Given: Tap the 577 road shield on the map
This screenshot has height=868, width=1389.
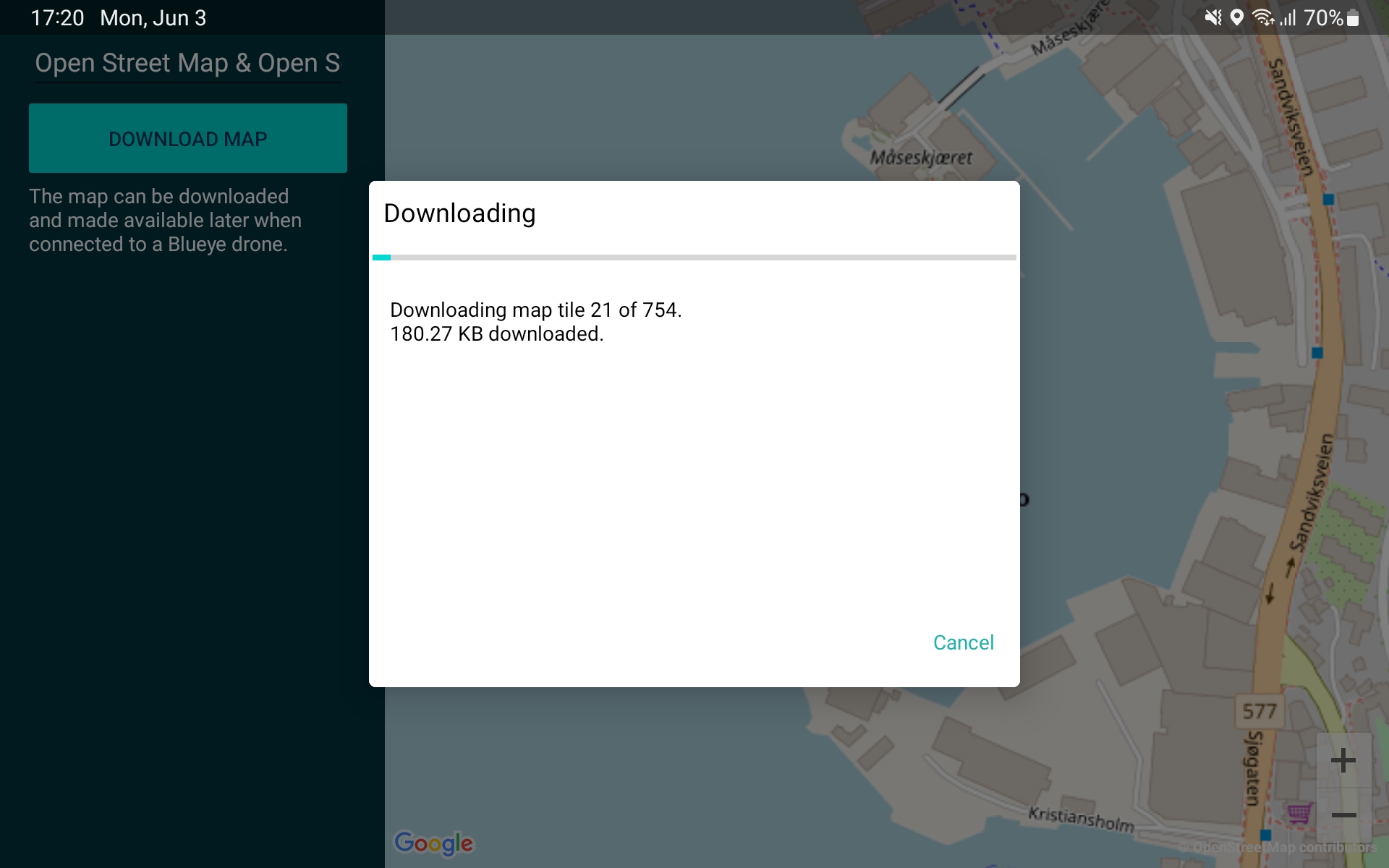Looking at the screenshot, I should click(1260, 711).
